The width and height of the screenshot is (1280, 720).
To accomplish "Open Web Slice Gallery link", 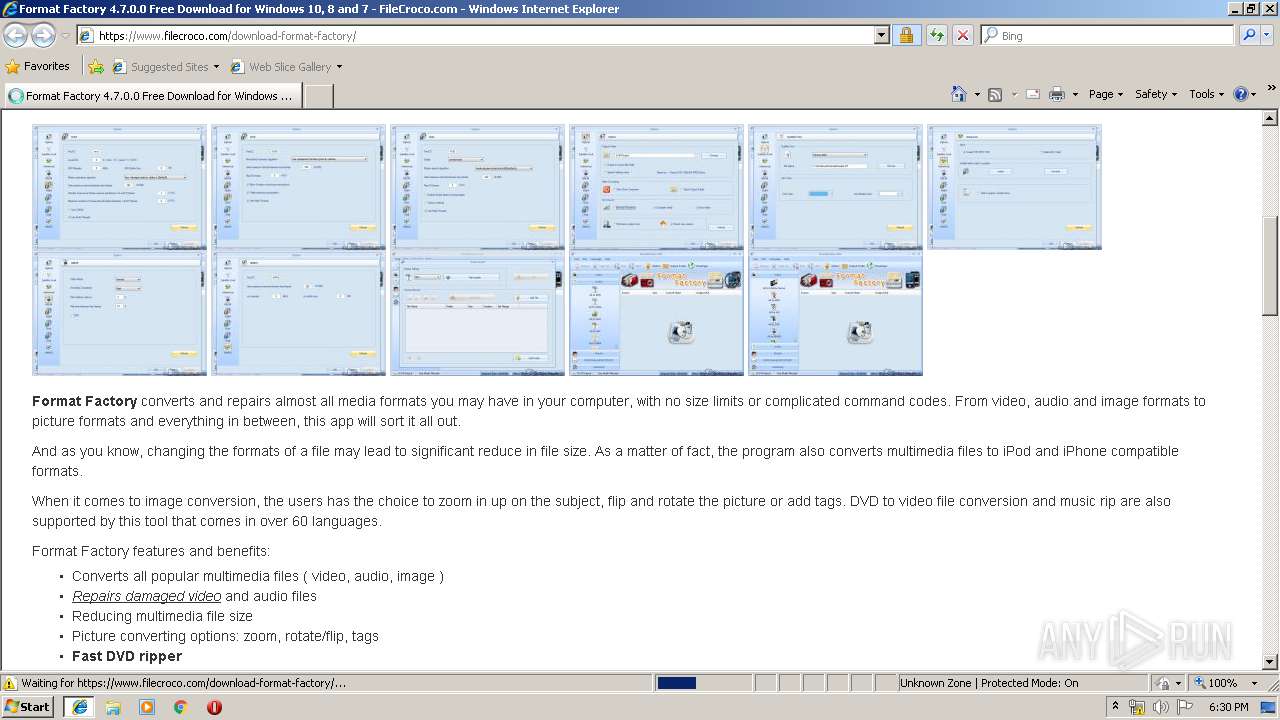I will [x=289, y=67].
